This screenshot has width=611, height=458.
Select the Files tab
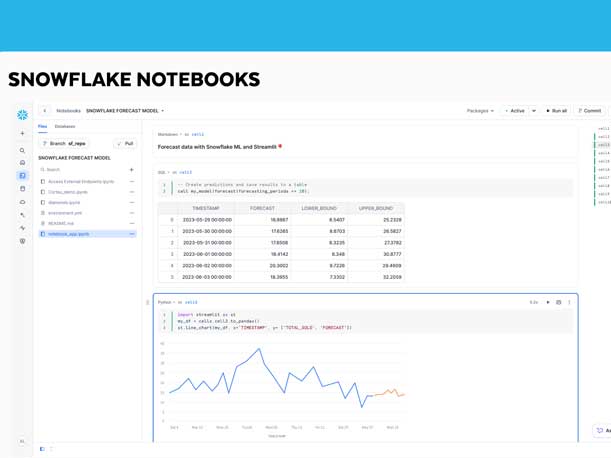[x=42, y=127]
